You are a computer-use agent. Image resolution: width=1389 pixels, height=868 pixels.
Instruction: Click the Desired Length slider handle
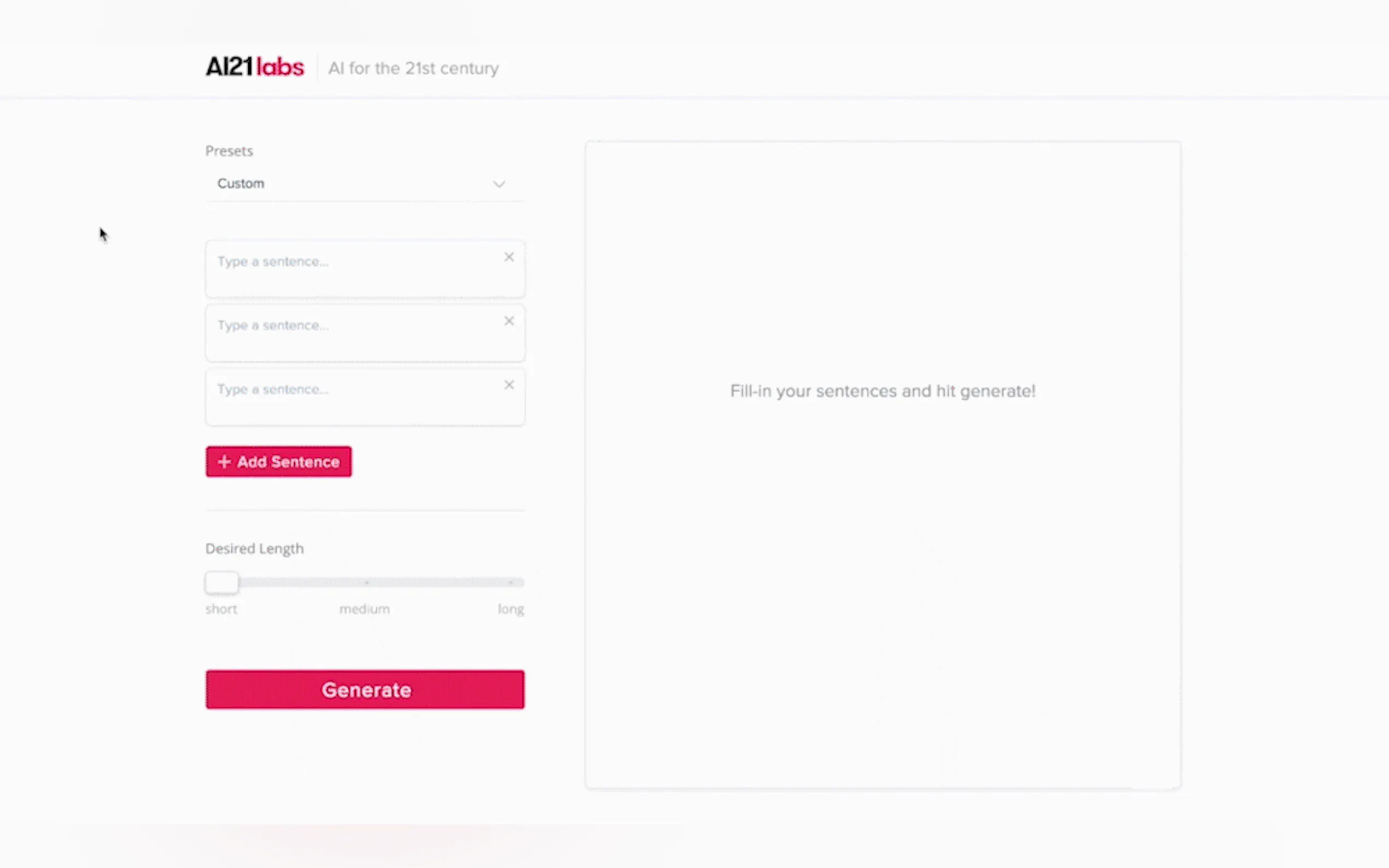221,583
